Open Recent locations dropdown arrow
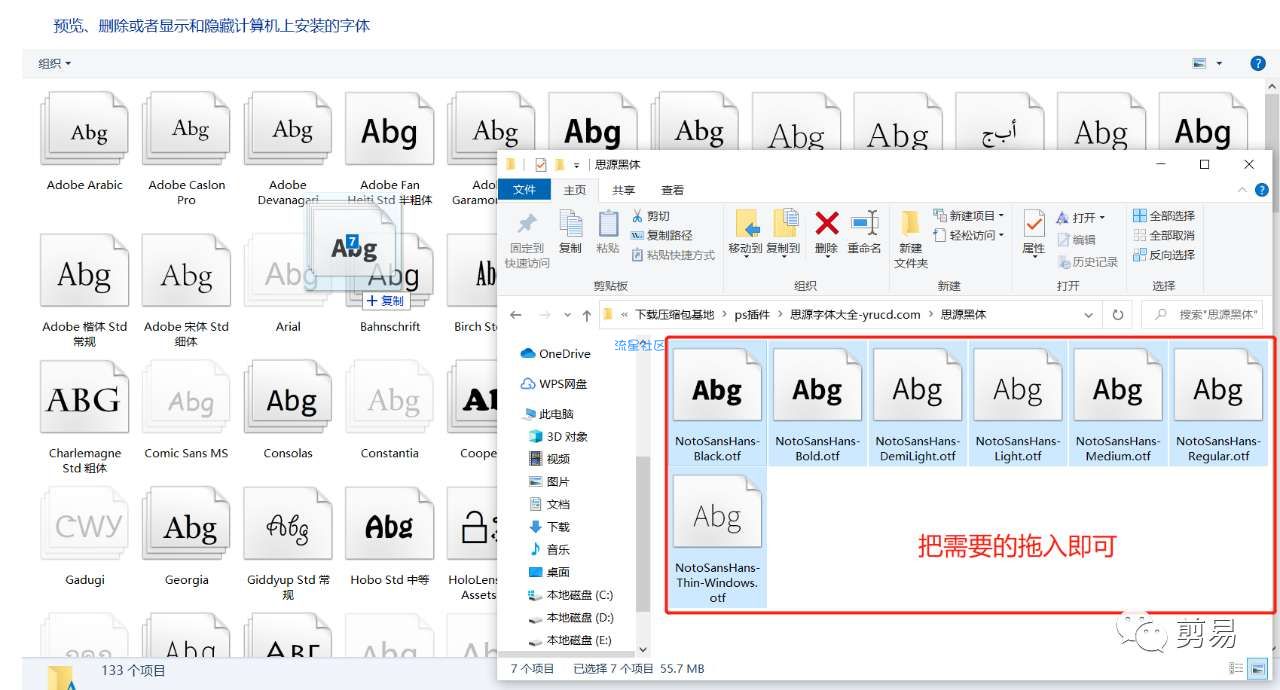 click(567, 314)
